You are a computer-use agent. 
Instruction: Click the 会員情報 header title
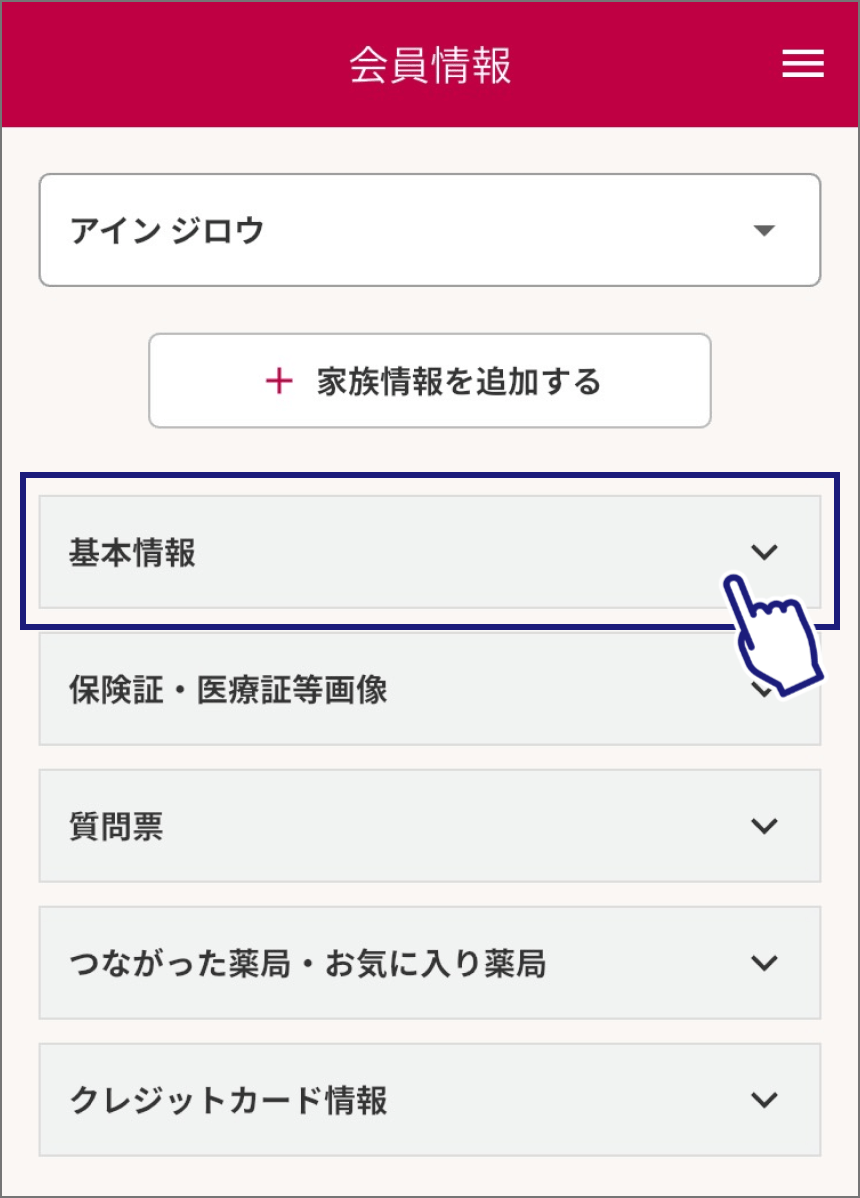[430, 66]
